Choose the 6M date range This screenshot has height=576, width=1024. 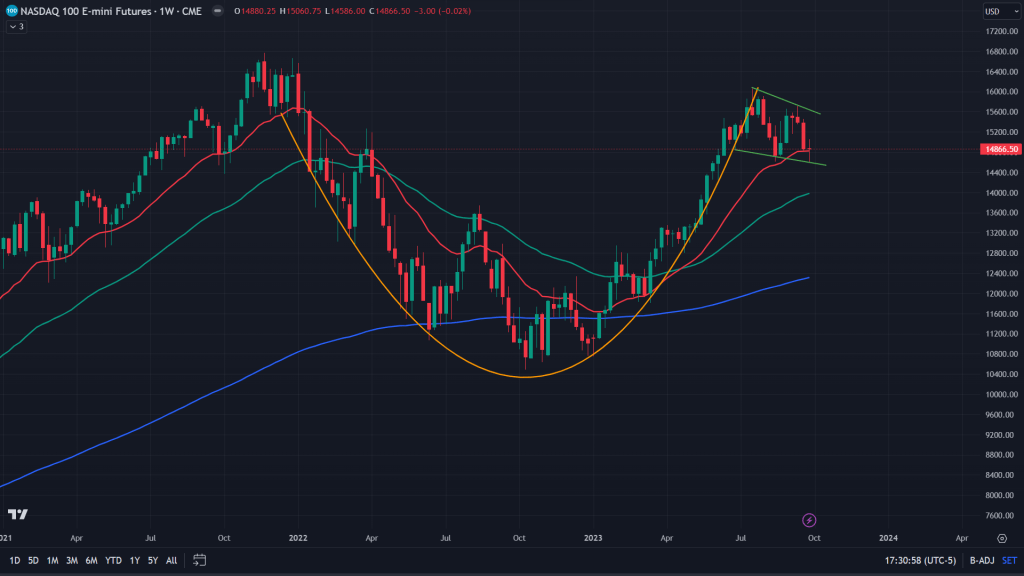point(91,560)
